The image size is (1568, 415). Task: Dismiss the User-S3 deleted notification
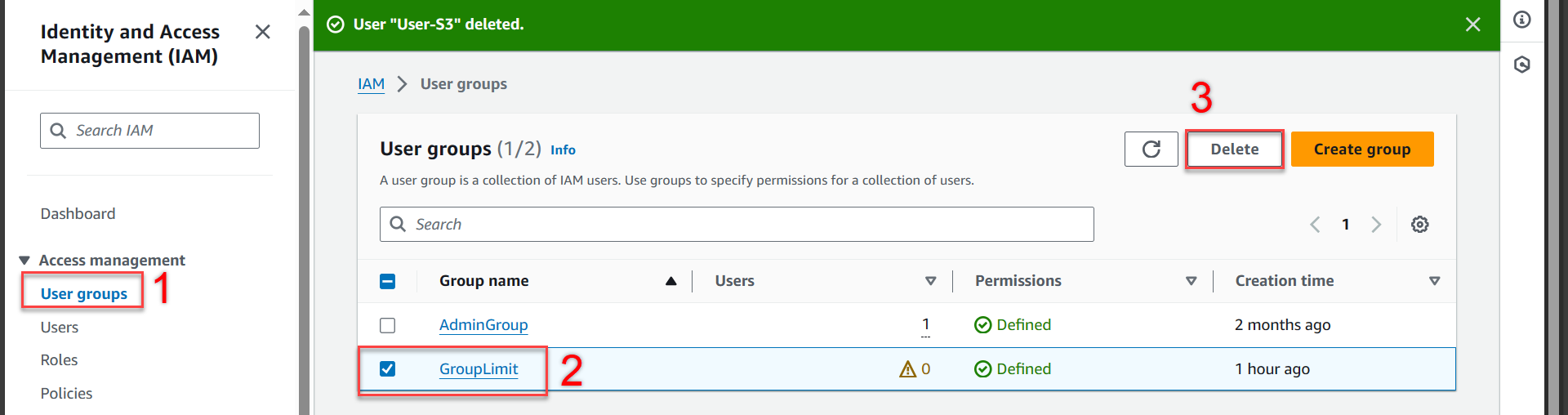(x=1472, y=25)
